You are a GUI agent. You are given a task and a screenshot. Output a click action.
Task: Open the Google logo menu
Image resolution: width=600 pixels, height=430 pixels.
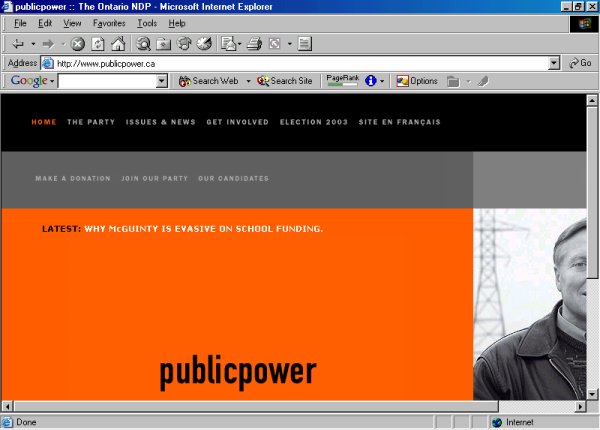pyautogui.click(x=32, y=81)
